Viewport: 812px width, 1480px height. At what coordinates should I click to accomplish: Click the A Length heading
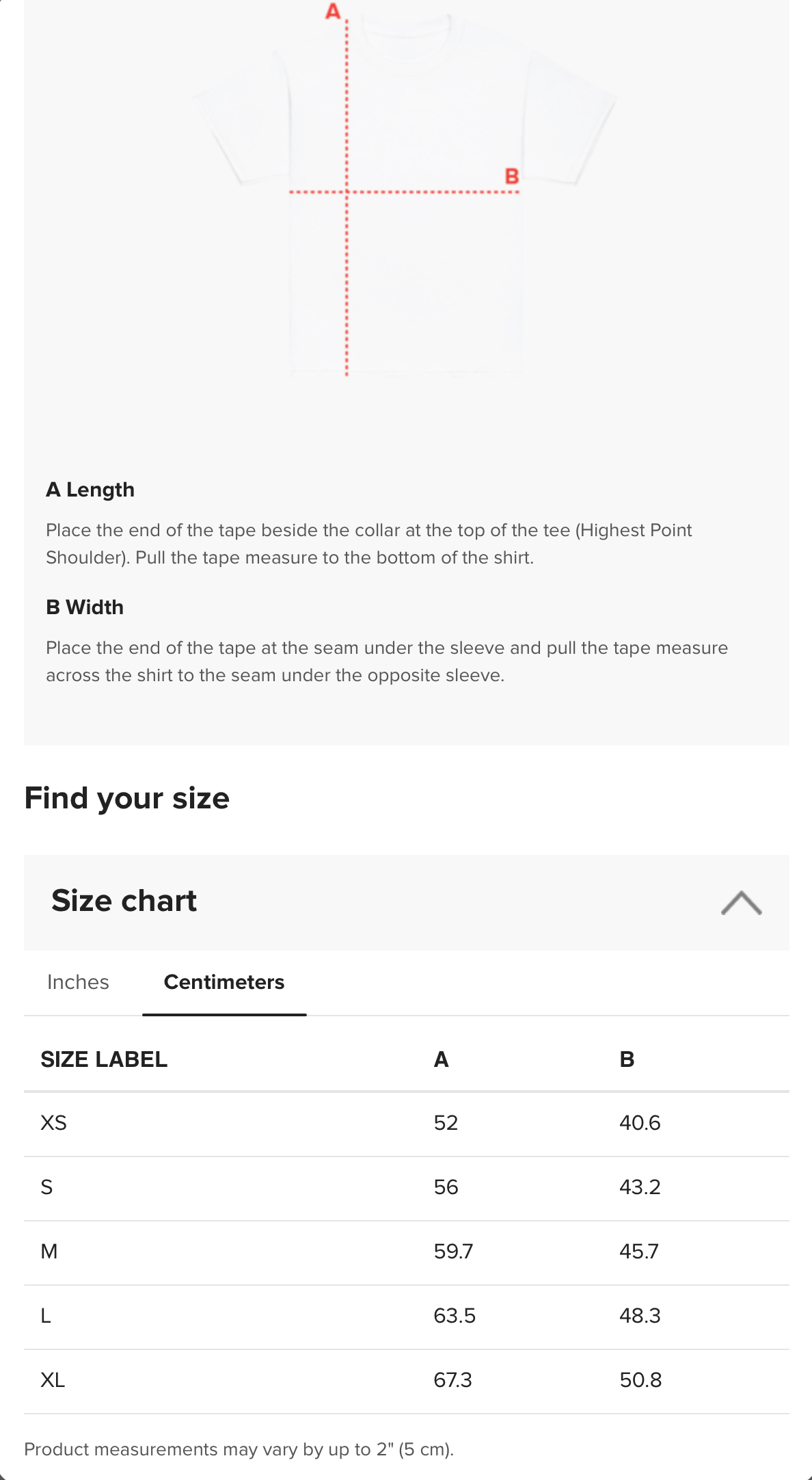tap(90, 490)
